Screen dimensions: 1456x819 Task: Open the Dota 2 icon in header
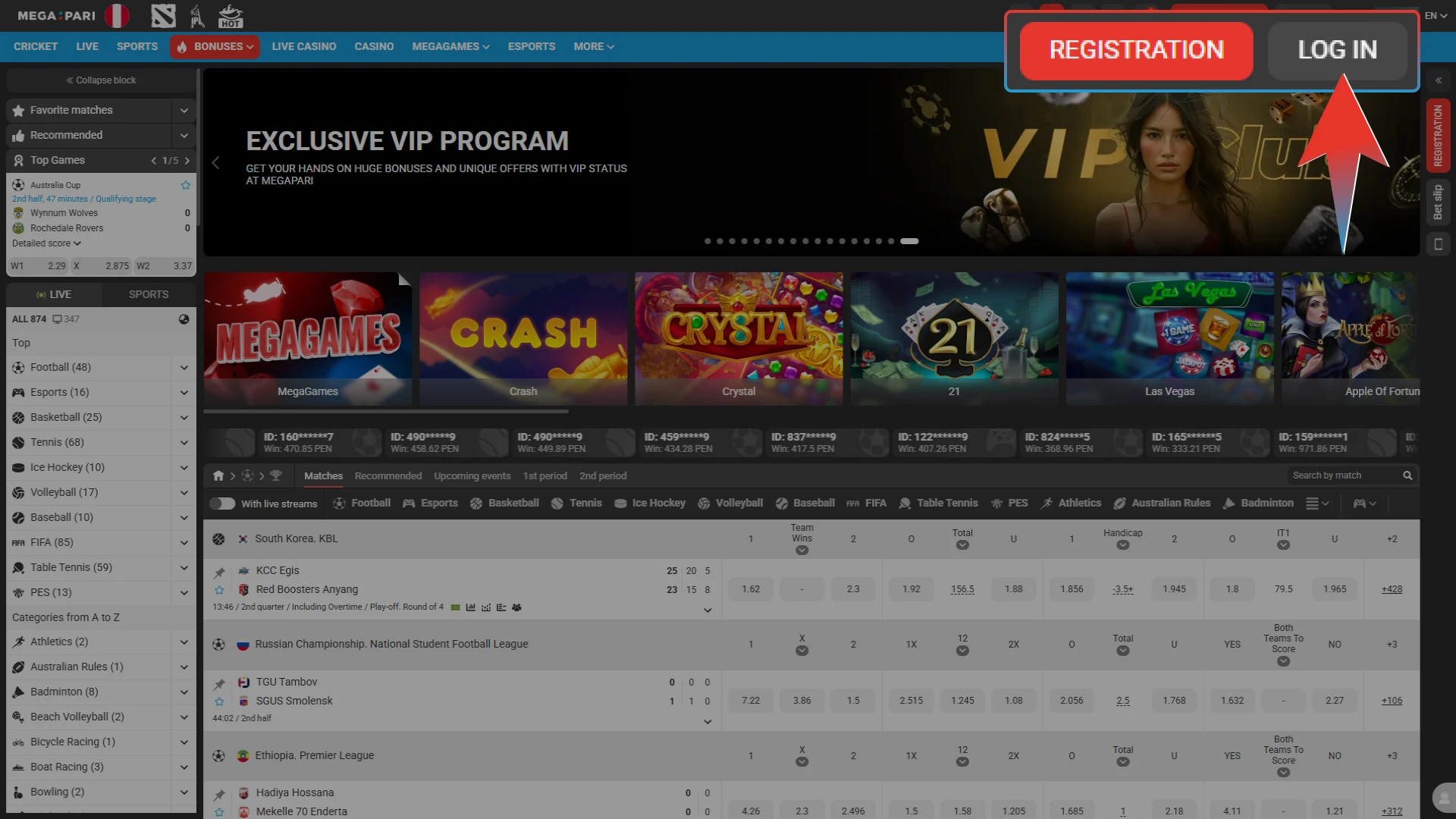point(163,15)
